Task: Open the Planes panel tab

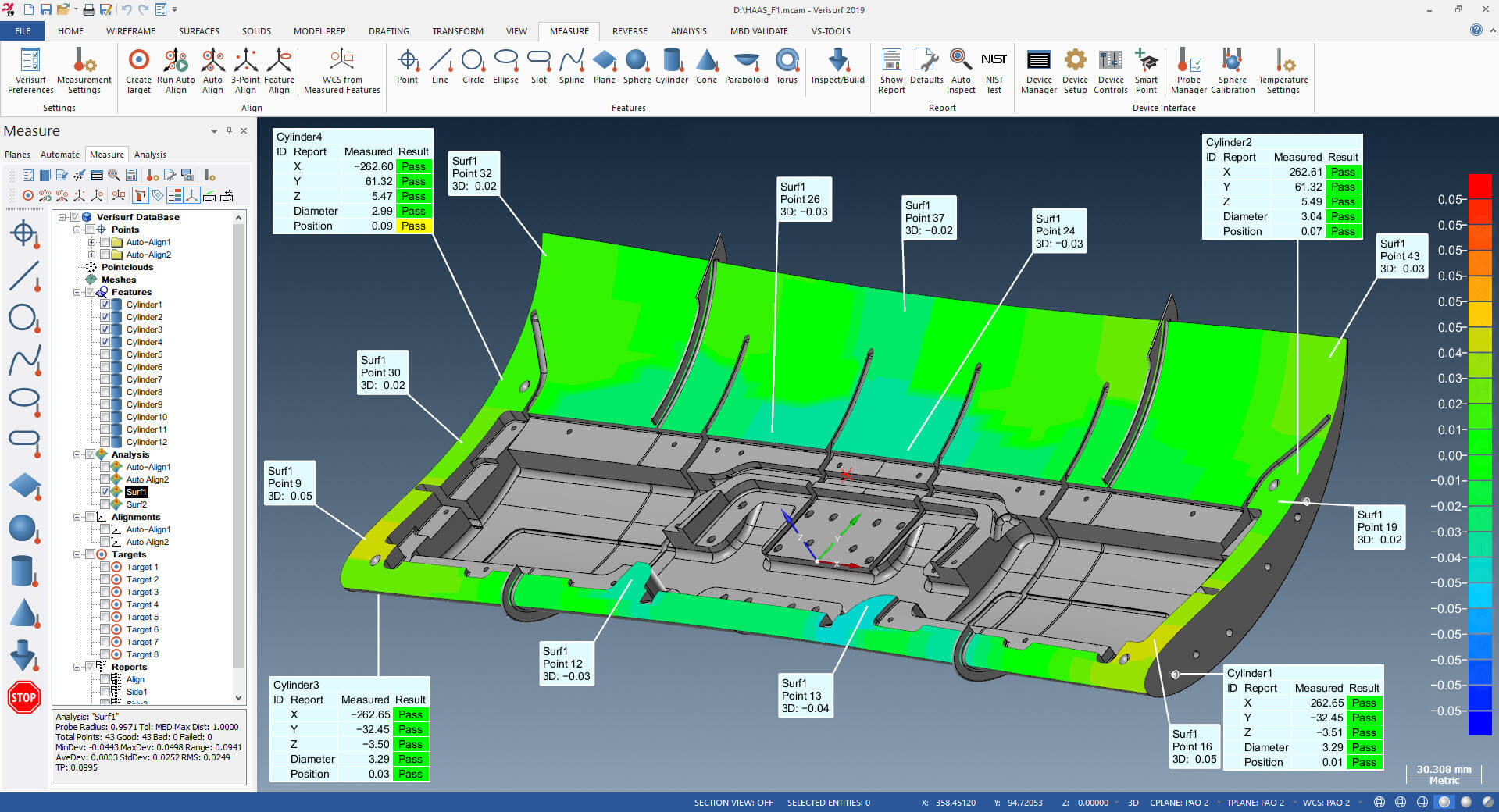Action: click(17, 155)
